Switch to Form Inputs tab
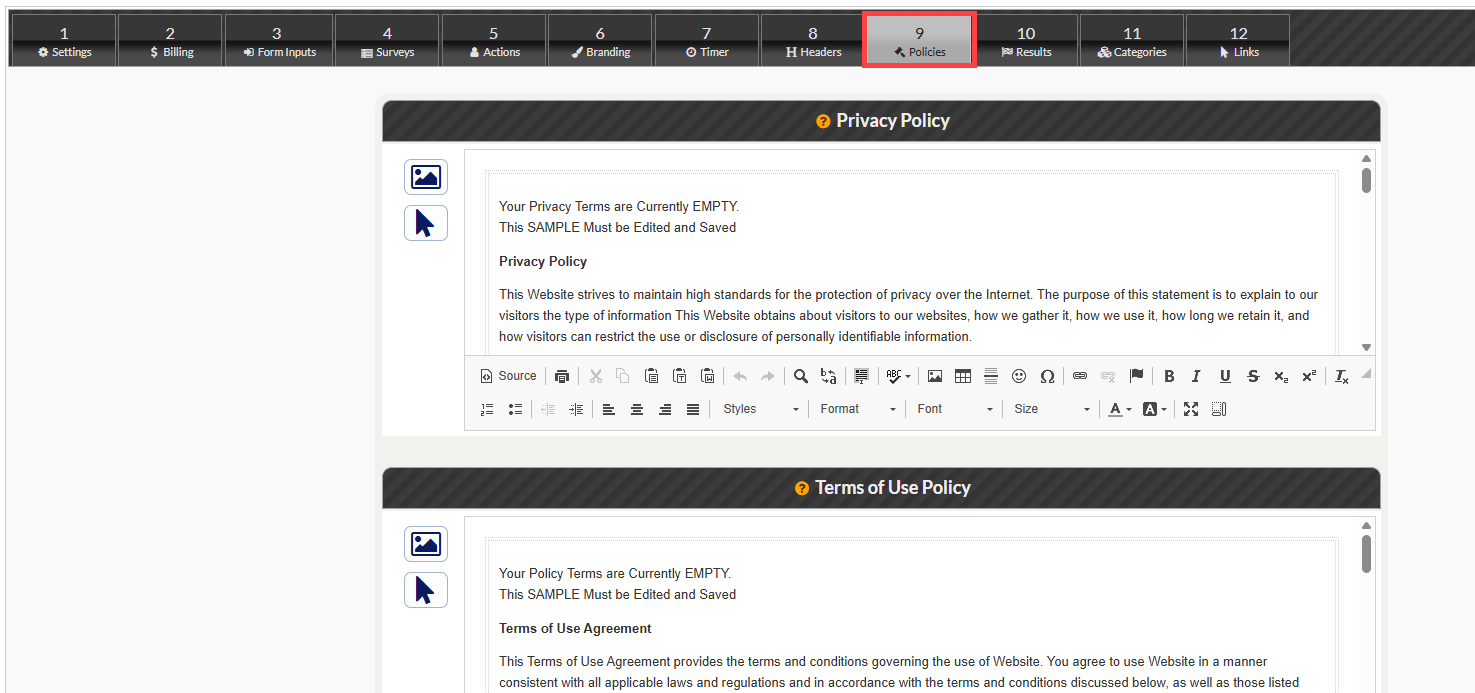This screenshot has width=1475, height=693. tap(279, 41)
